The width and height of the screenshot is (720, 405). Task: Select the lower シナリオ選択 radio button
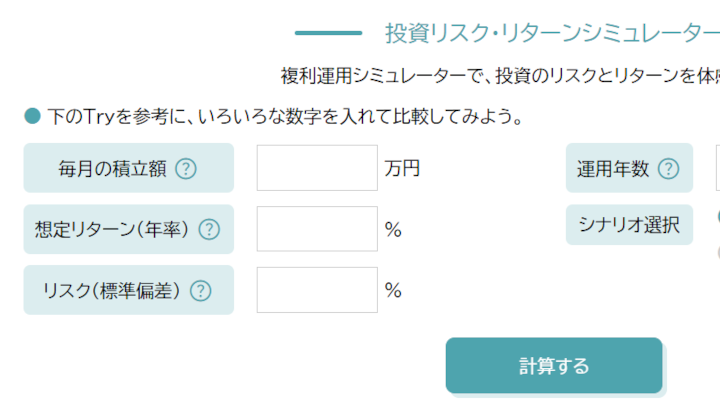(717, 252)
